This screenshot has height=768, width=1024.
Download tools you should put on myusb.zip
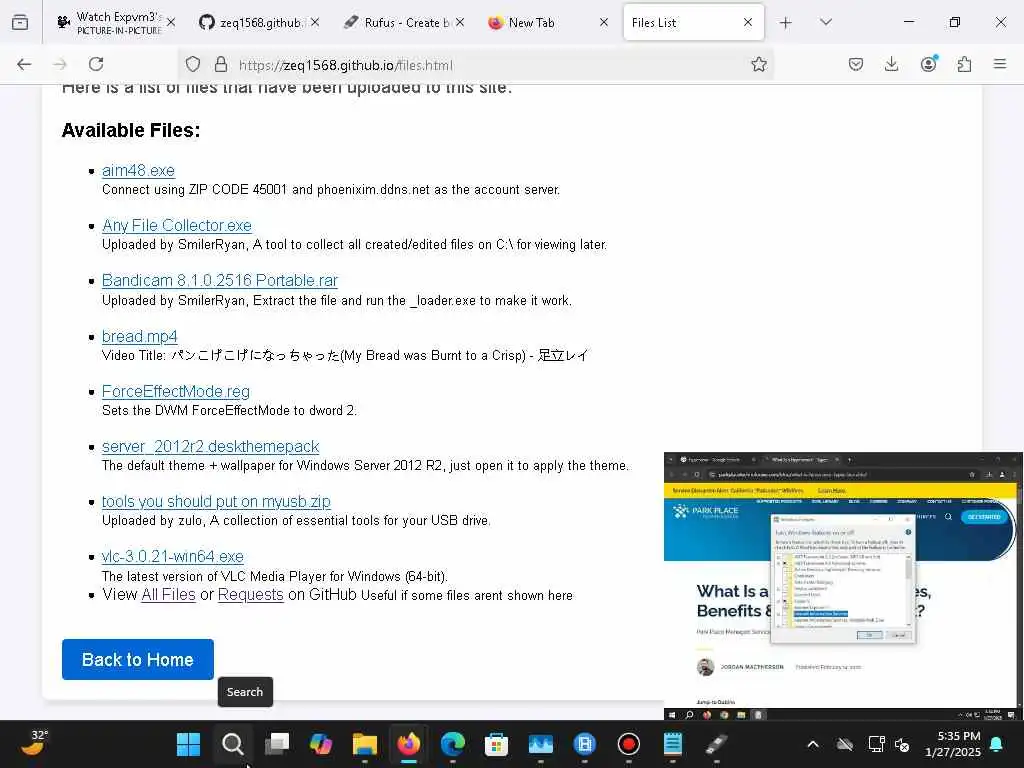(x=216, y=502)
